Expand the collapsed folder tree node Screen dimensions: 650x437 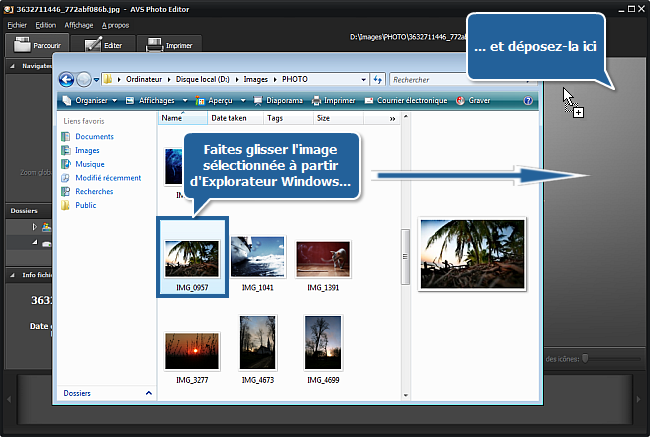point(34,227)
